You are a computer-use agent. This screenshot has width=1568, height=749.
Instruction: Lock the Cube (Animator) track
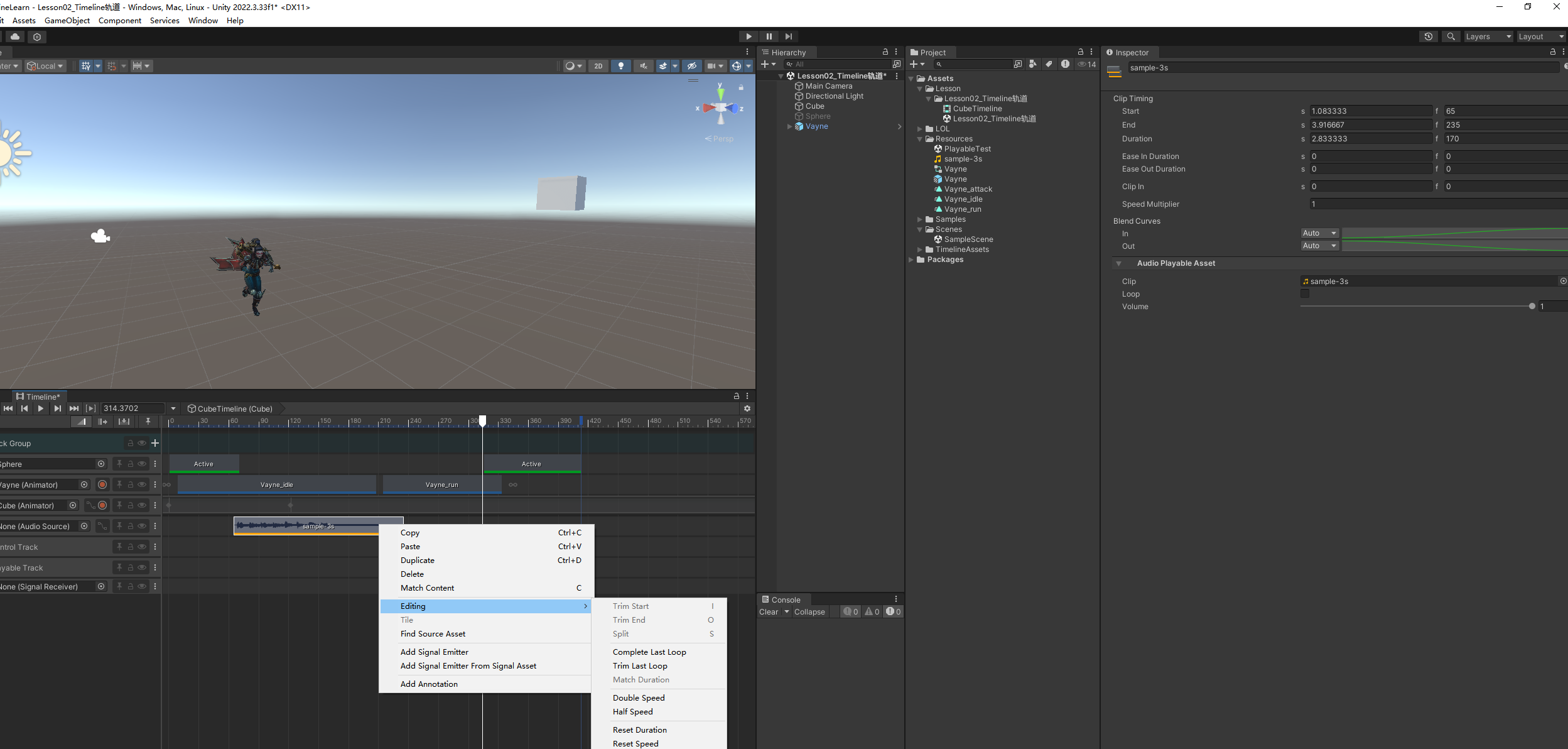point(131,505)
